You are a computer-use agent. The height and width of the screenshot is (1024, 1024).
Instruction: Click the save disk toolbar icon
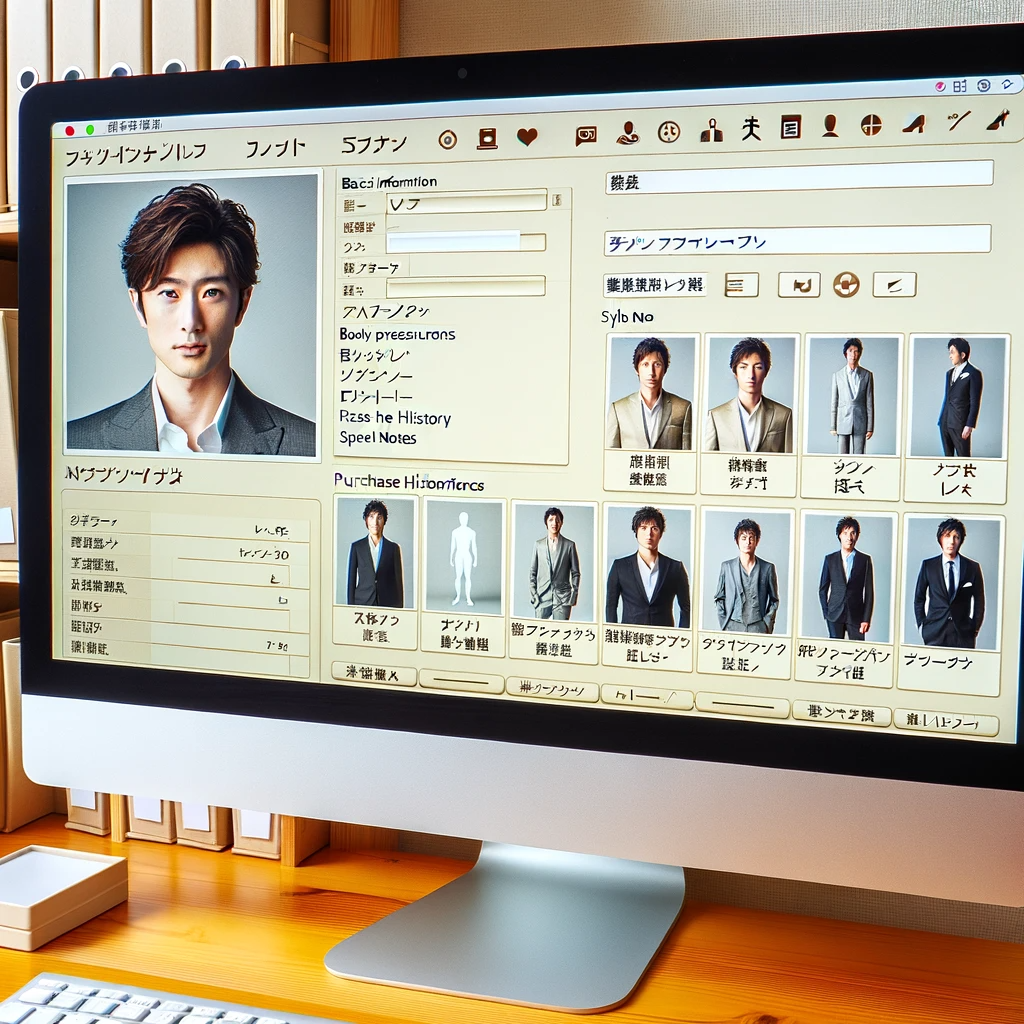click(487, 138)
